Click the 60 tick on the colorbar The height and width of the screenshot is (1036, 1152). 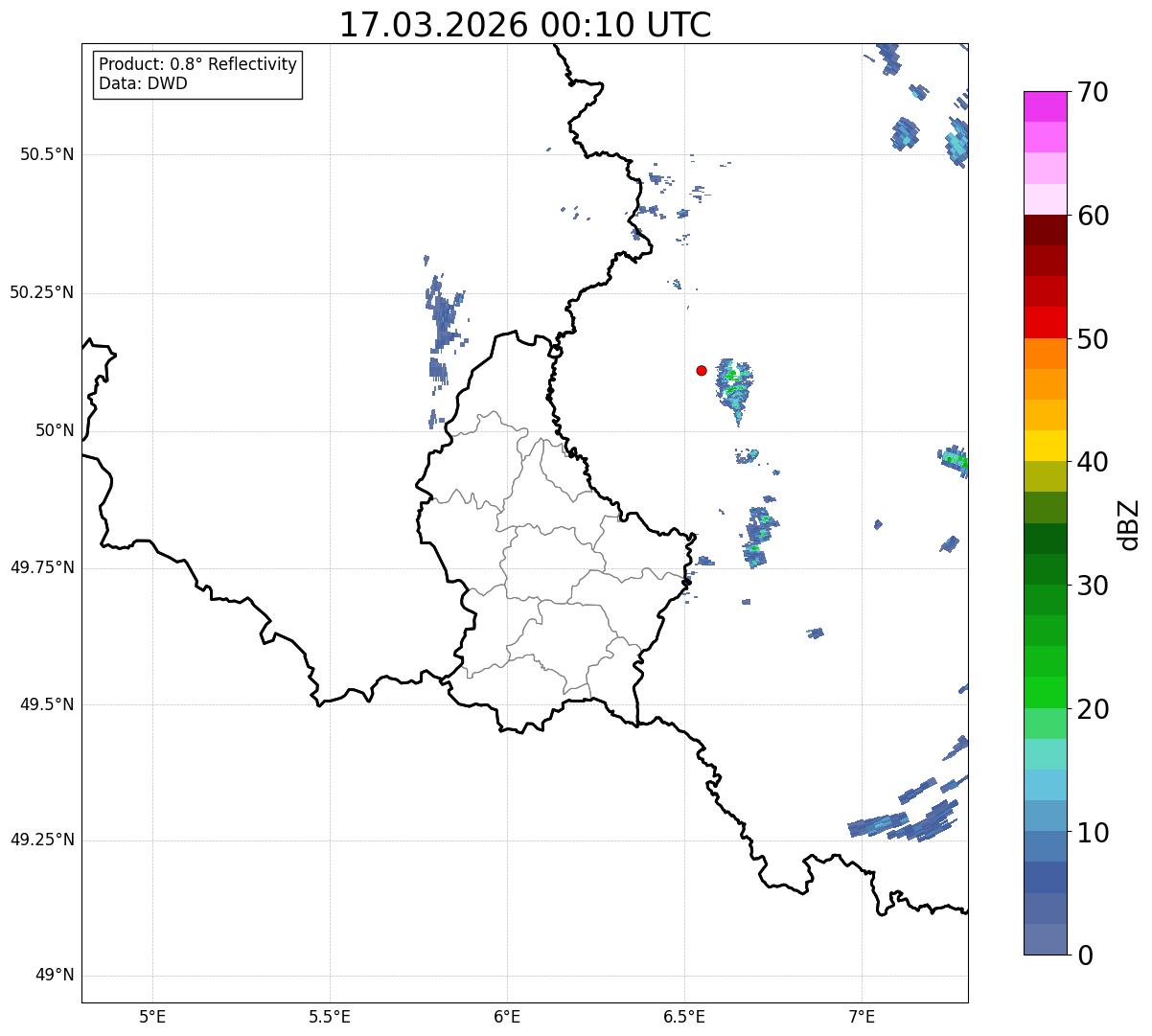point(1093,216)
